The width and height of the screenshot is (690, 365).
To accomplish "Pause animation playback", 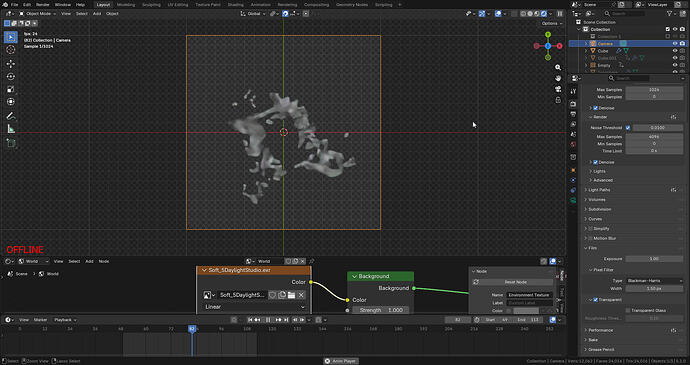I will coord(268,320).
